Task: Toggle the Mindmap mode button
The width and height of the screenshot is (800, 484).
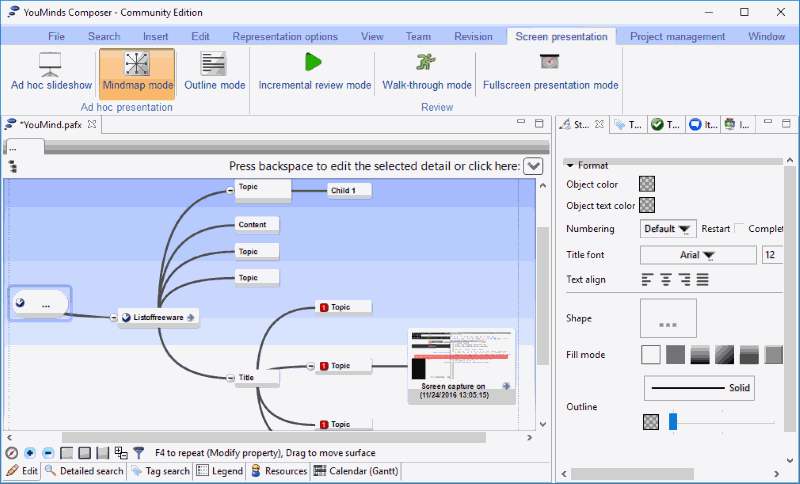Action: coord(137,72)
